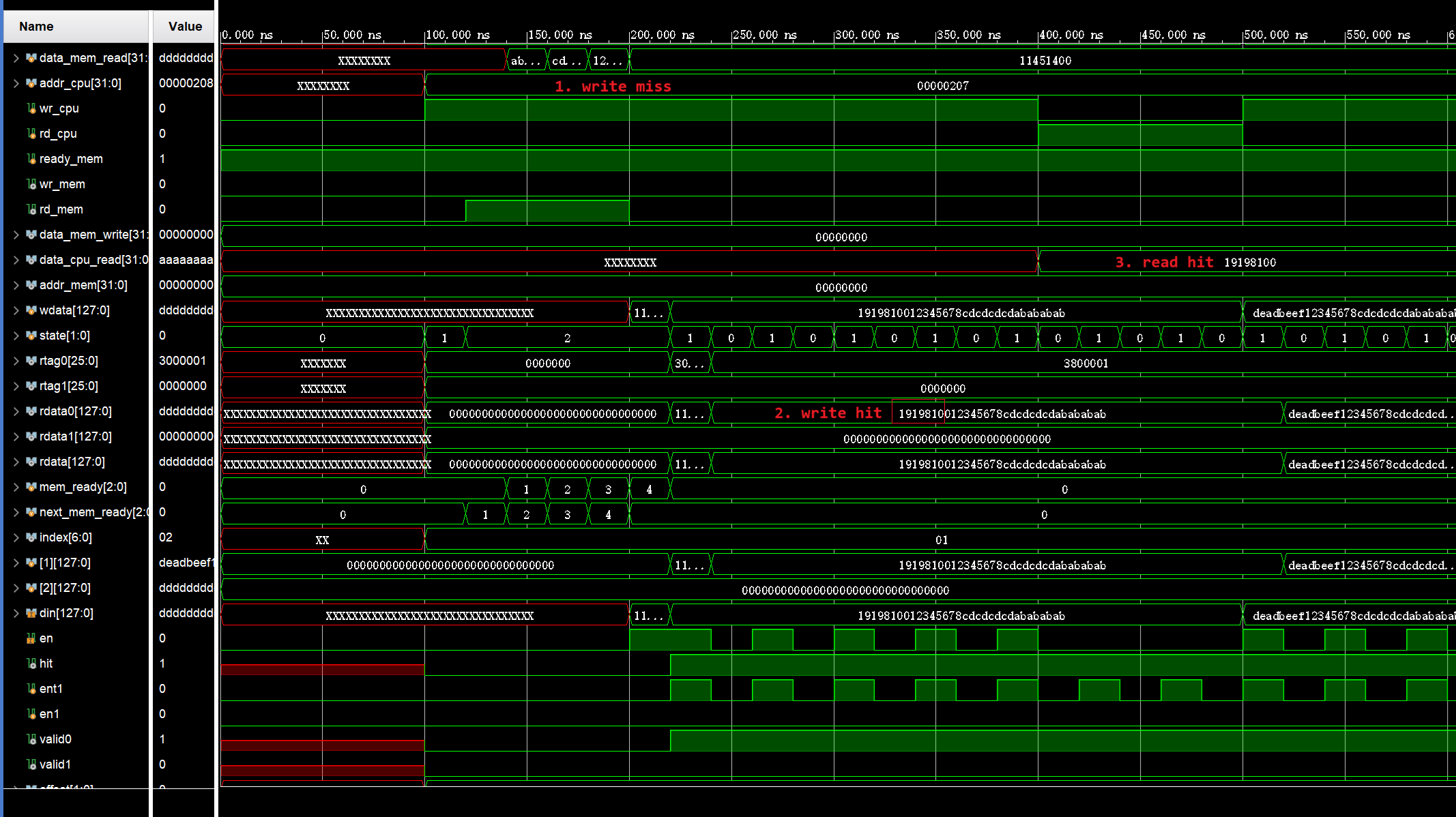This screenshot has height=817, width=1456.
Task: Click the Value column header
Action: pyautogui.click(x=185, y=27)
